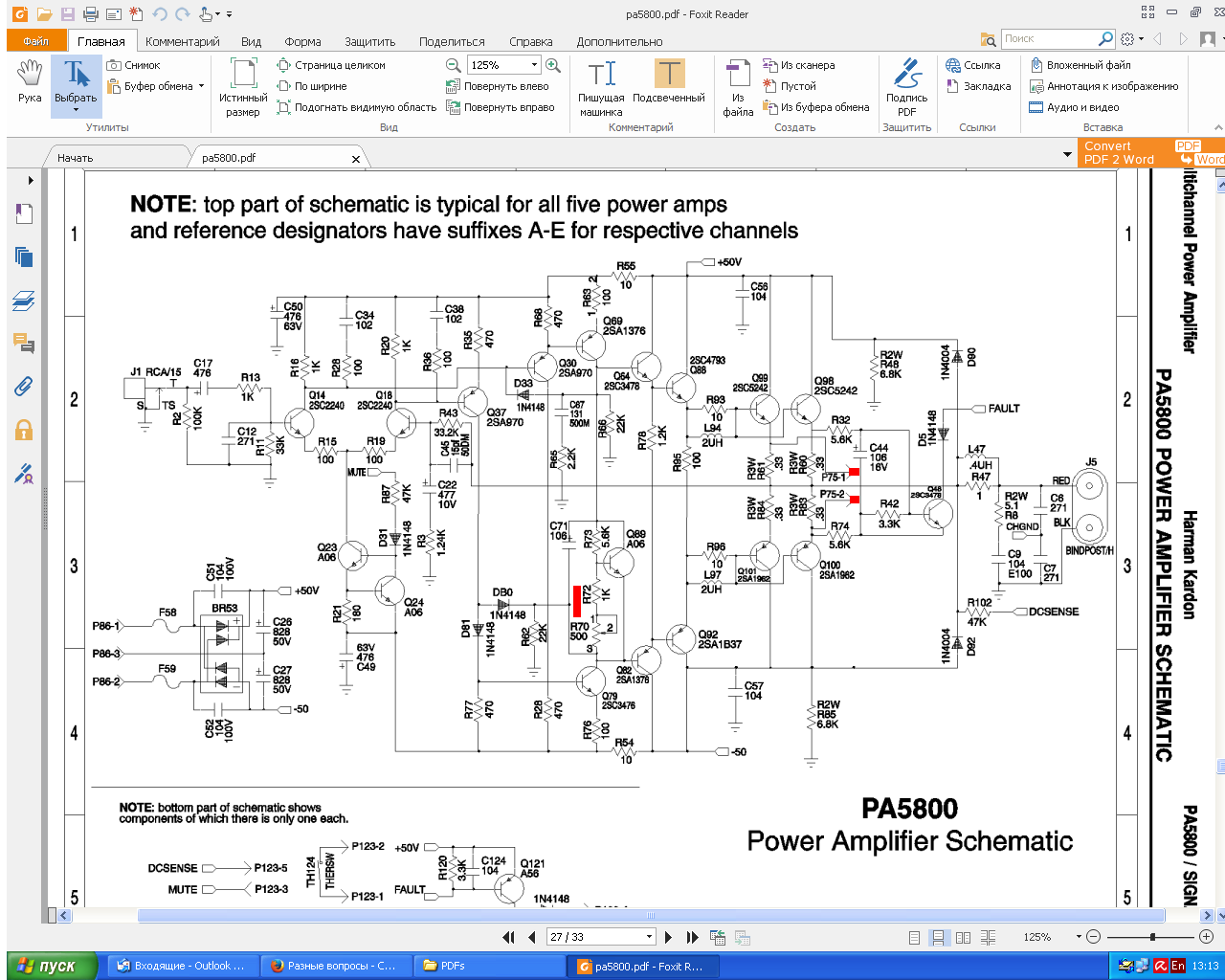Click the status bar zoom slider handle
The width and height of the screenshot is (1225, 980).
click(x=1152, y=937)
